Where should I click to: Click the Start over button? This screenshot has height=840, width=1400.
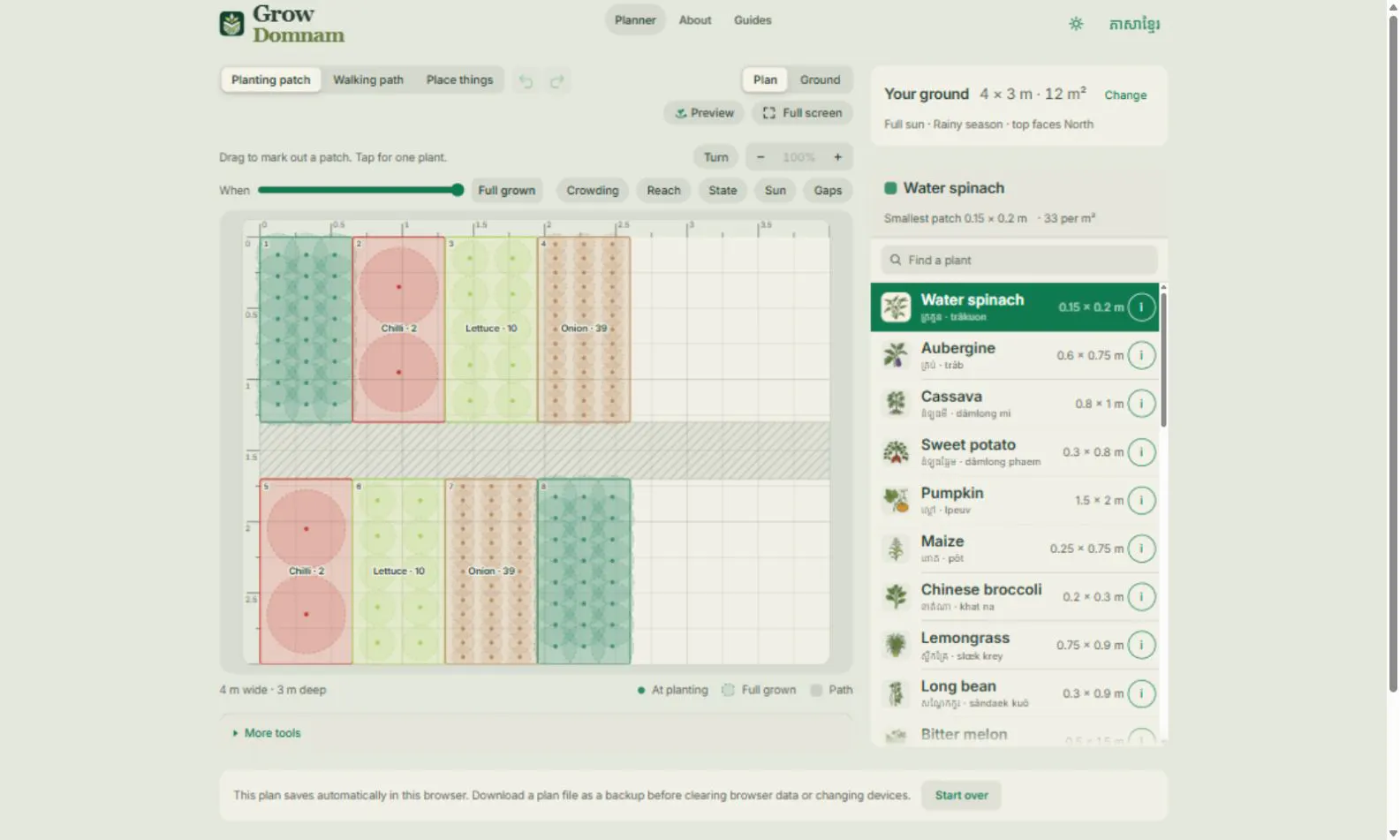962,795
